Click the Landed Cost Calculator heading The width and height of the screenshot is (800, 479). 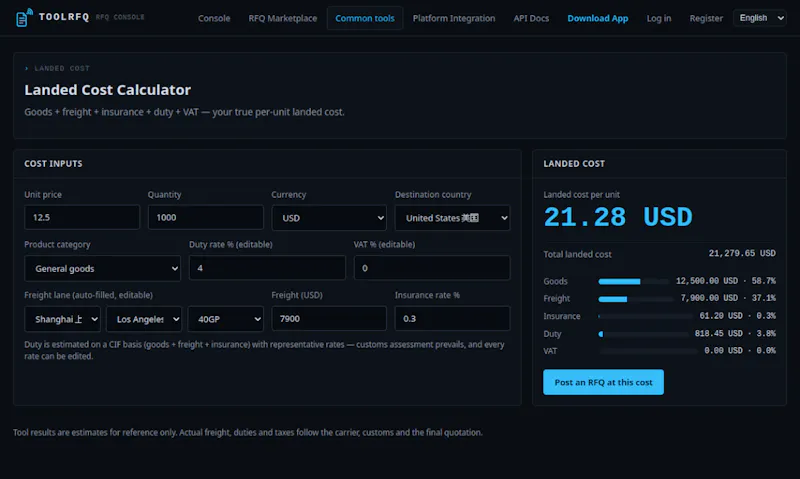click(x=108, y=90)
